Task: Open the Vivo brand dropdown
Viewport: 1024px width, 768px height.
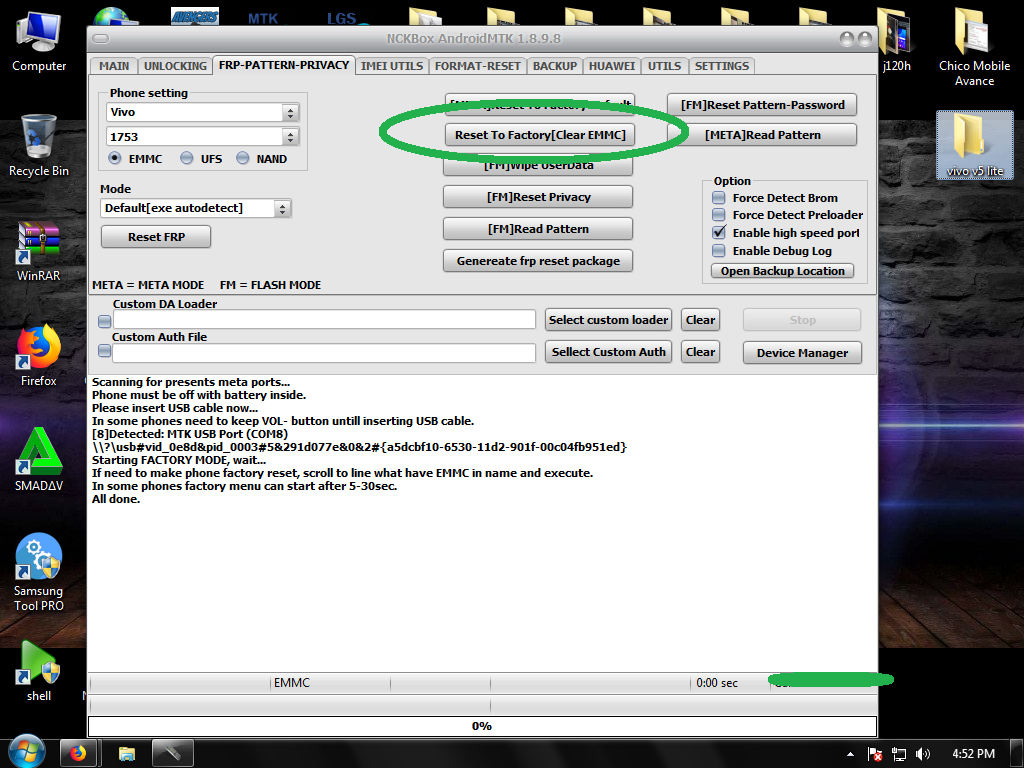Action: [291, 112]
